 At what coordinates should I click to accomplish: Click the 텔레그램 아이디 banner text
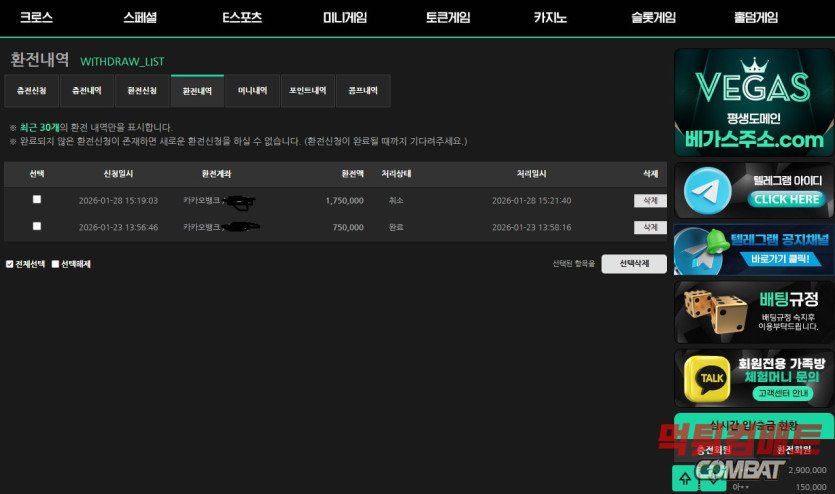(788, 180)
